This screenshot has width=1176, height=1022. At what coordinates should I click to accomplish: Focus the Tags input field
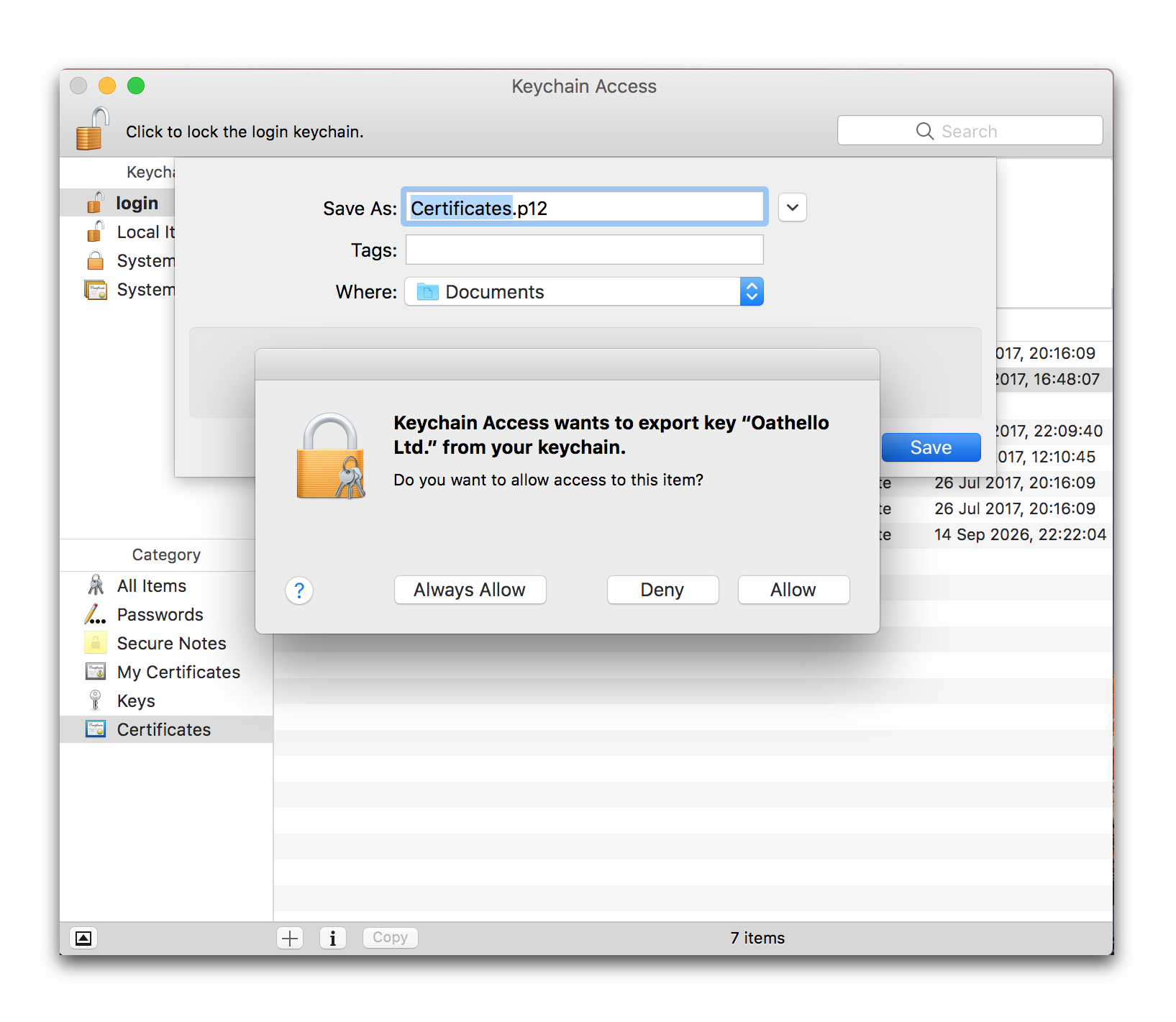tap(584, 250)
